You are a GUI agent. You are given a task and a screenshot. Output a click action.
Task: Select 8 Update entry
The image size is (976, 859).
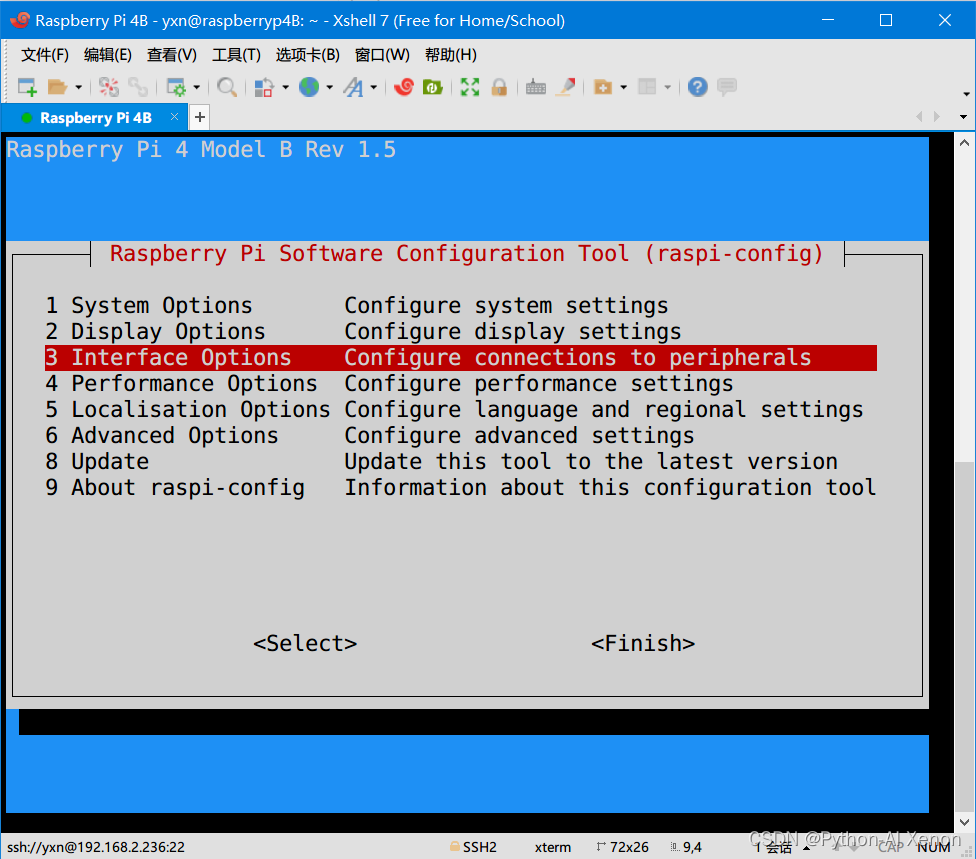tap(461, 462)
